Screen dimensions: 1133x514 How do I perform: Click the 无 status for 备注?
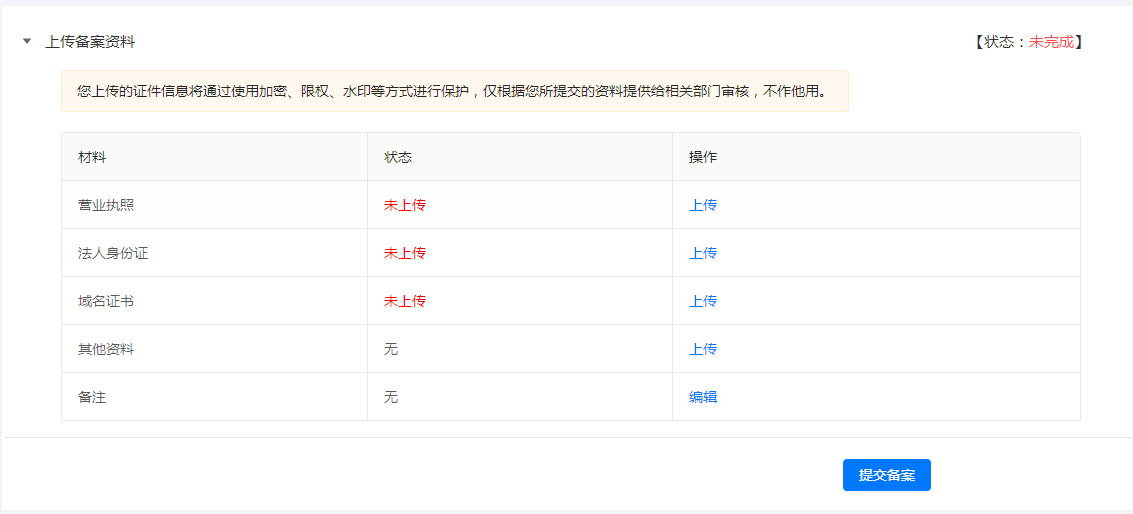point(391,397)
